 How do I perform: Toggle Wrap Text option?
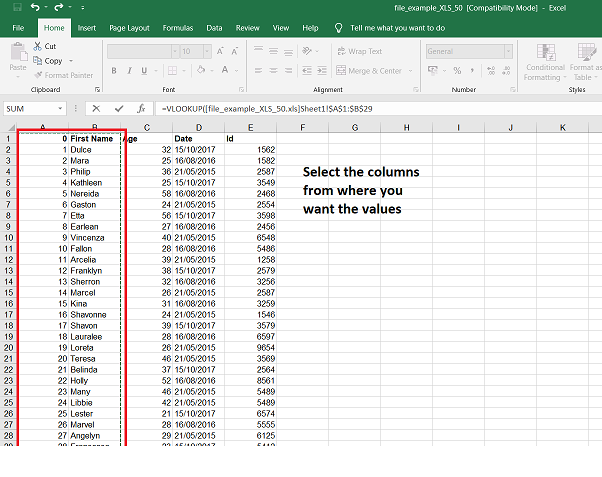coord(359,51)
